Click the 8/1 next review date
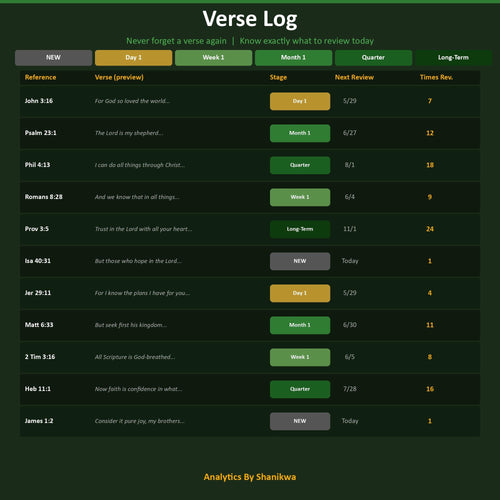The width and height of the screenshot is (500, 500). tap(350, 165)
